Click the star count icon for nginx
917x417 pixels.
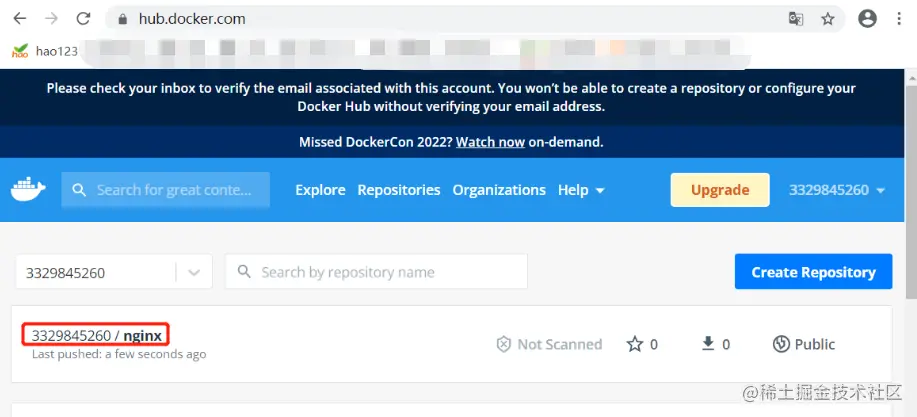pos(635,344)
